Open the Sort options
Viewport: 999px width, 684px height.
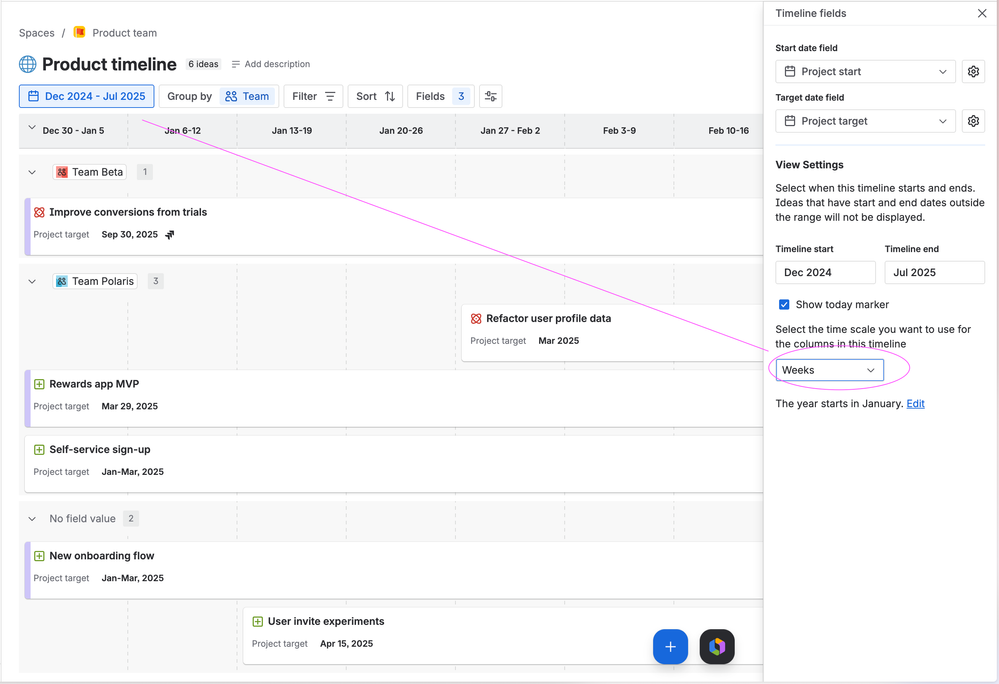[x=375, y=96]
